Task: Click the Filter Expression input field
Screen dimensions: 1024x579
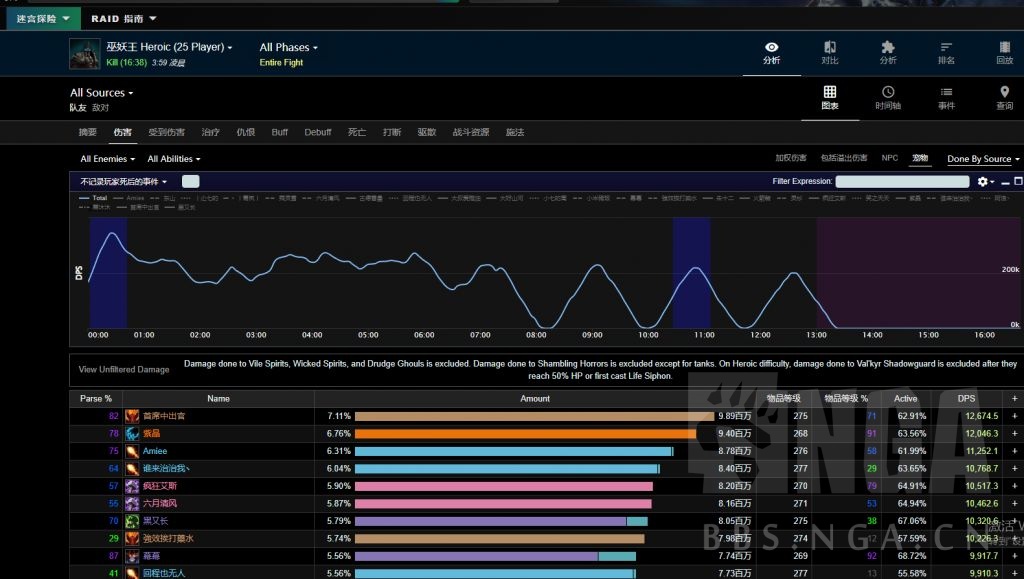Action: [902, 182]
